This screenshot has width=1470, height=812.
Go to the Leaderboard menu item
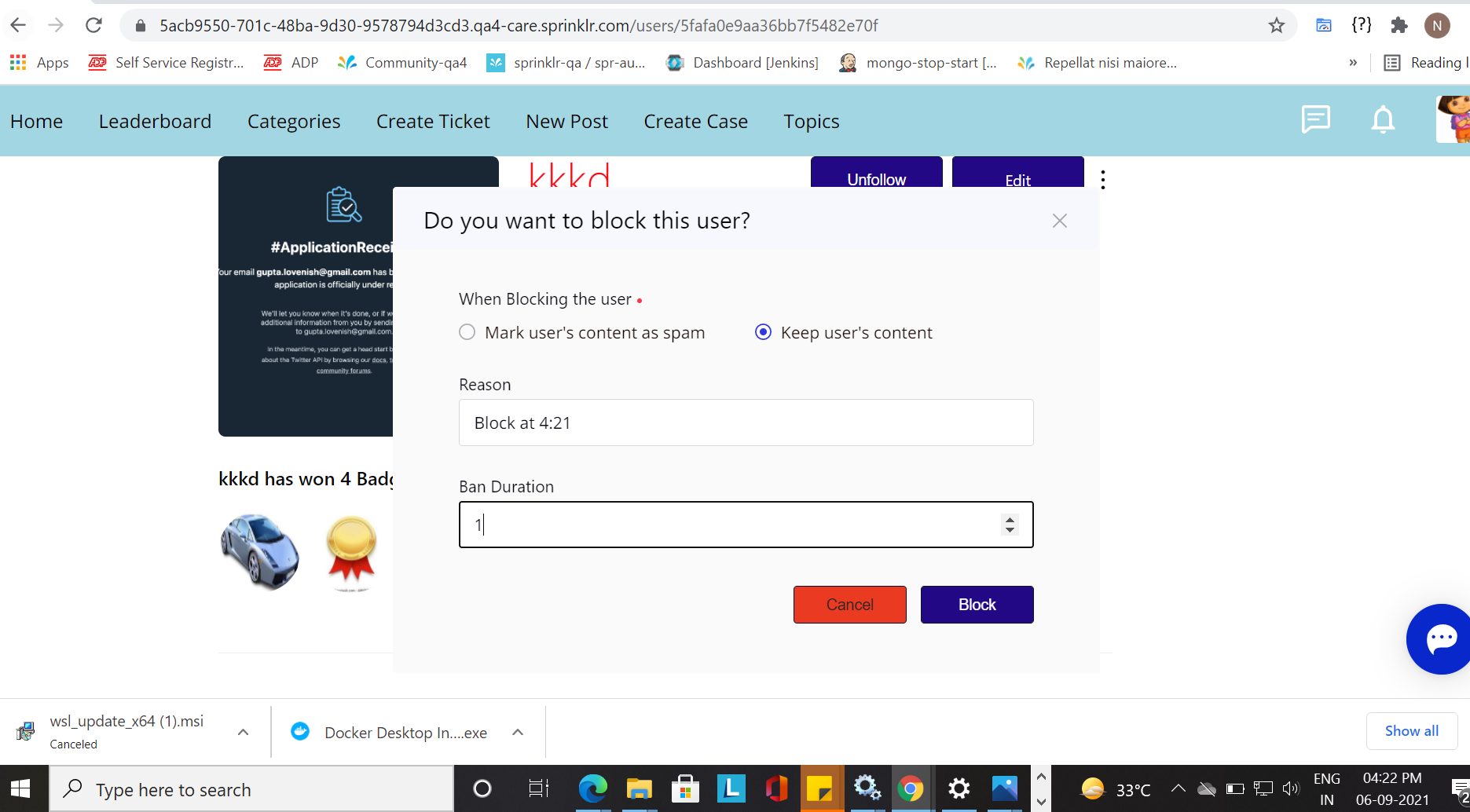(155, 122)
